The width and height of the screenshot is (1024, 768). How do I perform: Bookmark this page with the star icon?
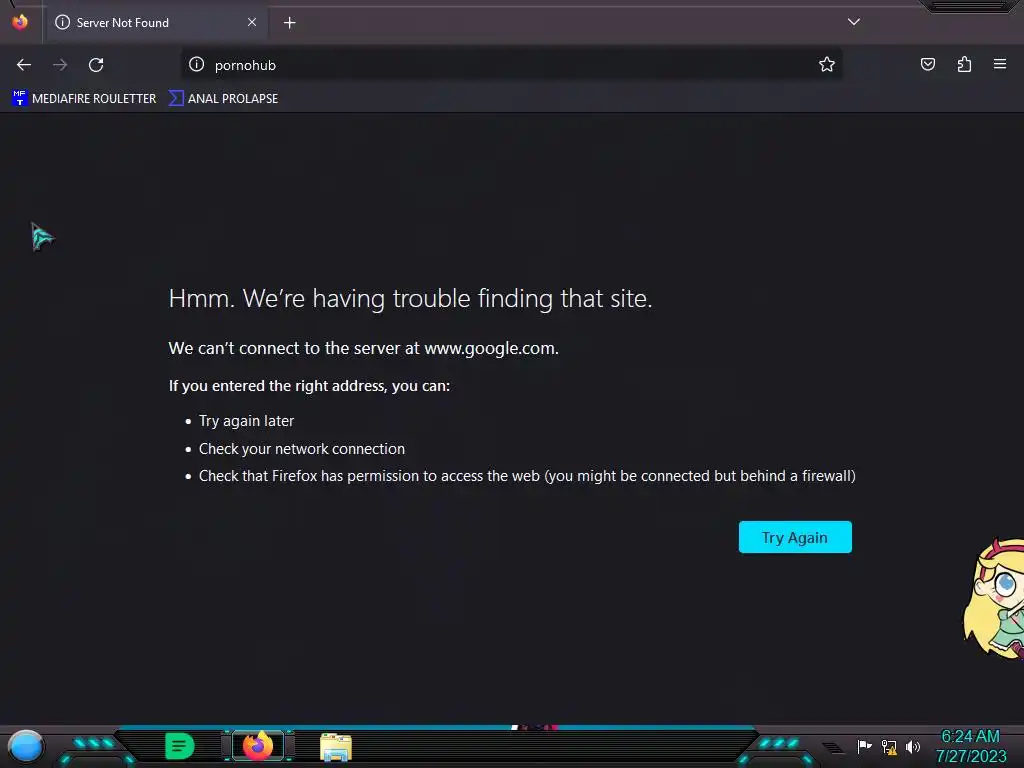tap(827, 64)
